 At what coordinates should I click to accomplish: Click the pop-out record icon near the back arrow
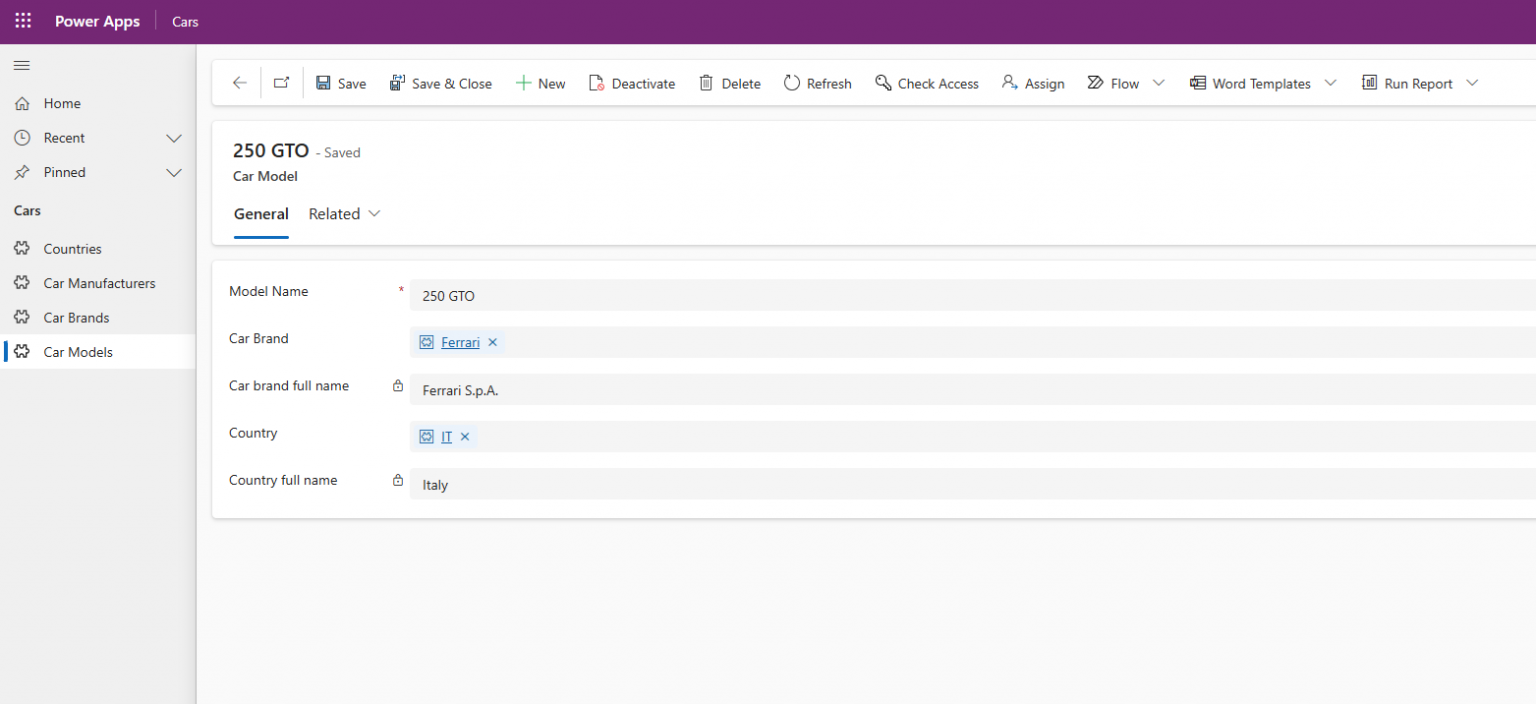point(281,83)
